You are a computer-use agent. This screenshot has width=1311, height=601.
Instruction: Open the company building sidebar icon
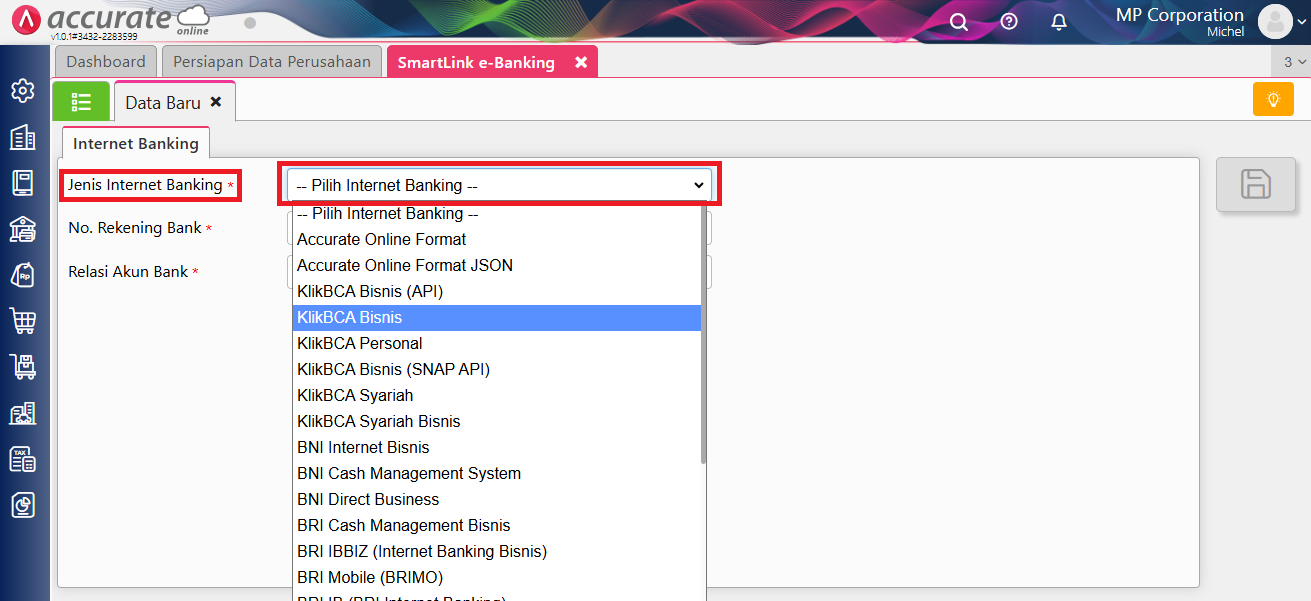point(22,137)
